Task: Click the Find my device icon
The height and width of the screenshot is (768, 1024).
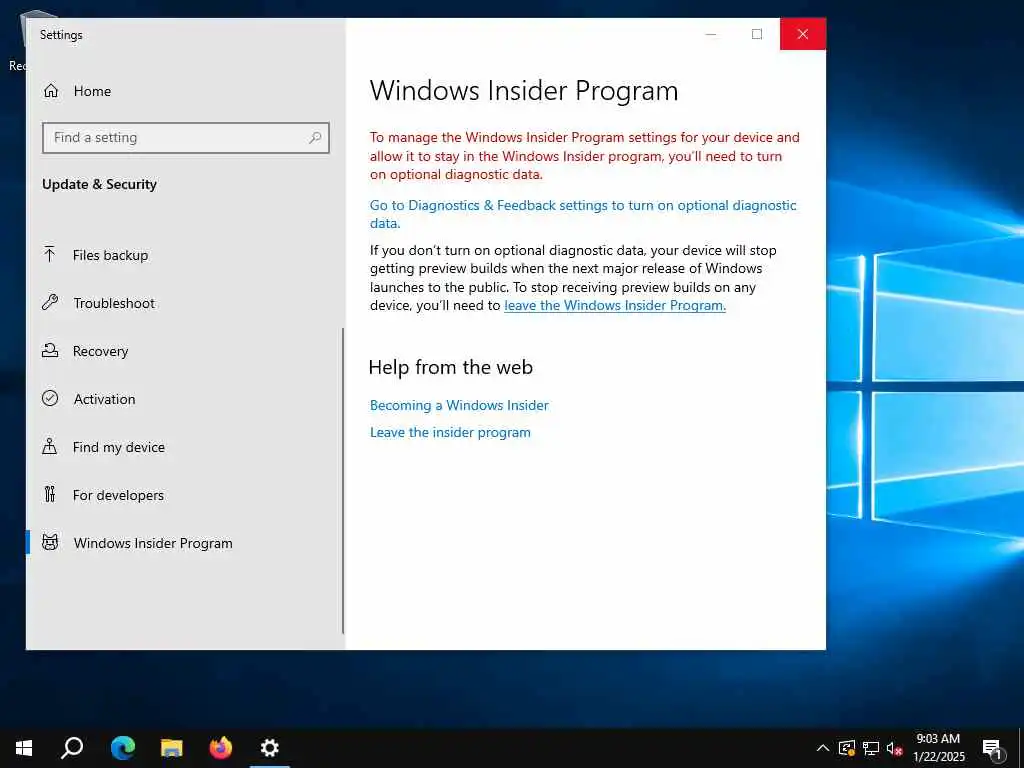Action: (x=50, y=447)
